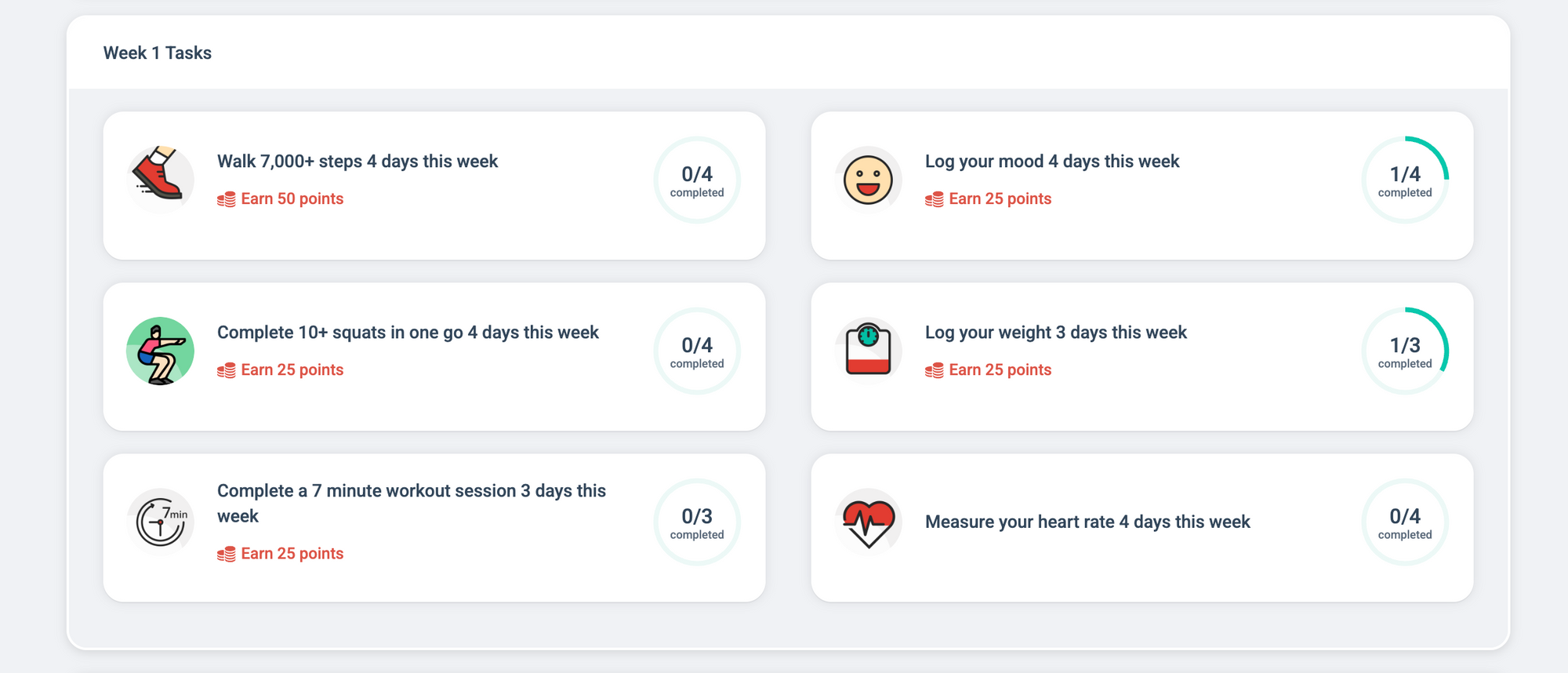Viewport: 1568px width, 673px height.
Task: Click the 1/4 completed progress ring
Action: (1404, 180)
